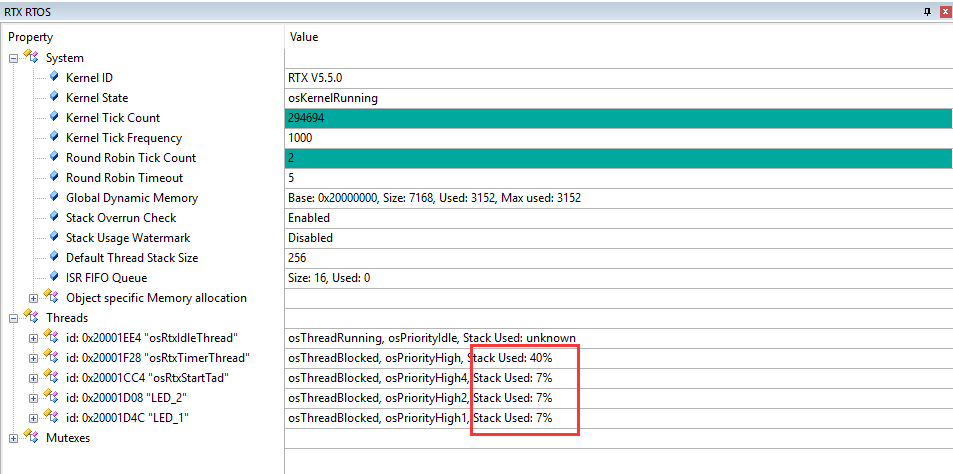Select the Kernel Tick Count label
Screen dimensions: 953x474
click(113, 118)
